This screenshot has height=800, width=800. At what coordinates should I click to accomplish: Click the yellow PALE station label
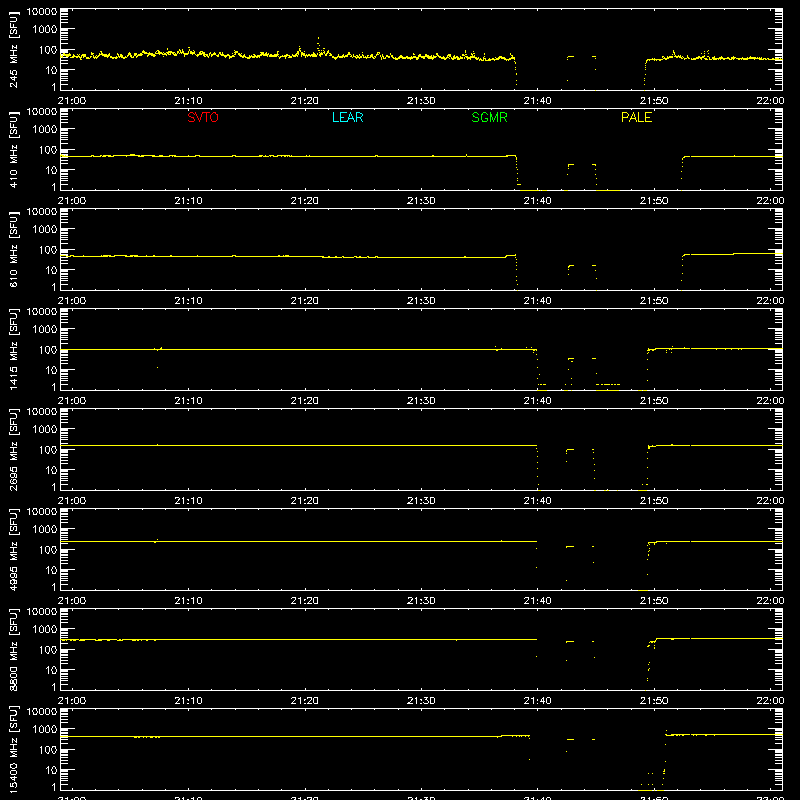point(636,117)
